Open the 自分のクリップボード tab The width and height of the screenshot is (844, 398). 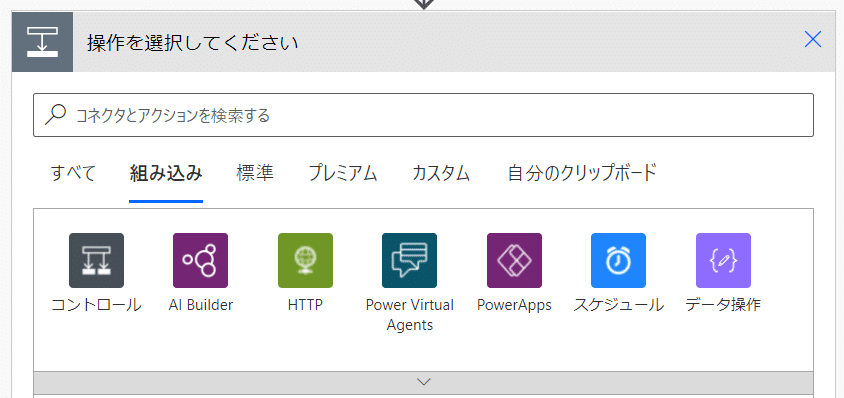(582, 173)
